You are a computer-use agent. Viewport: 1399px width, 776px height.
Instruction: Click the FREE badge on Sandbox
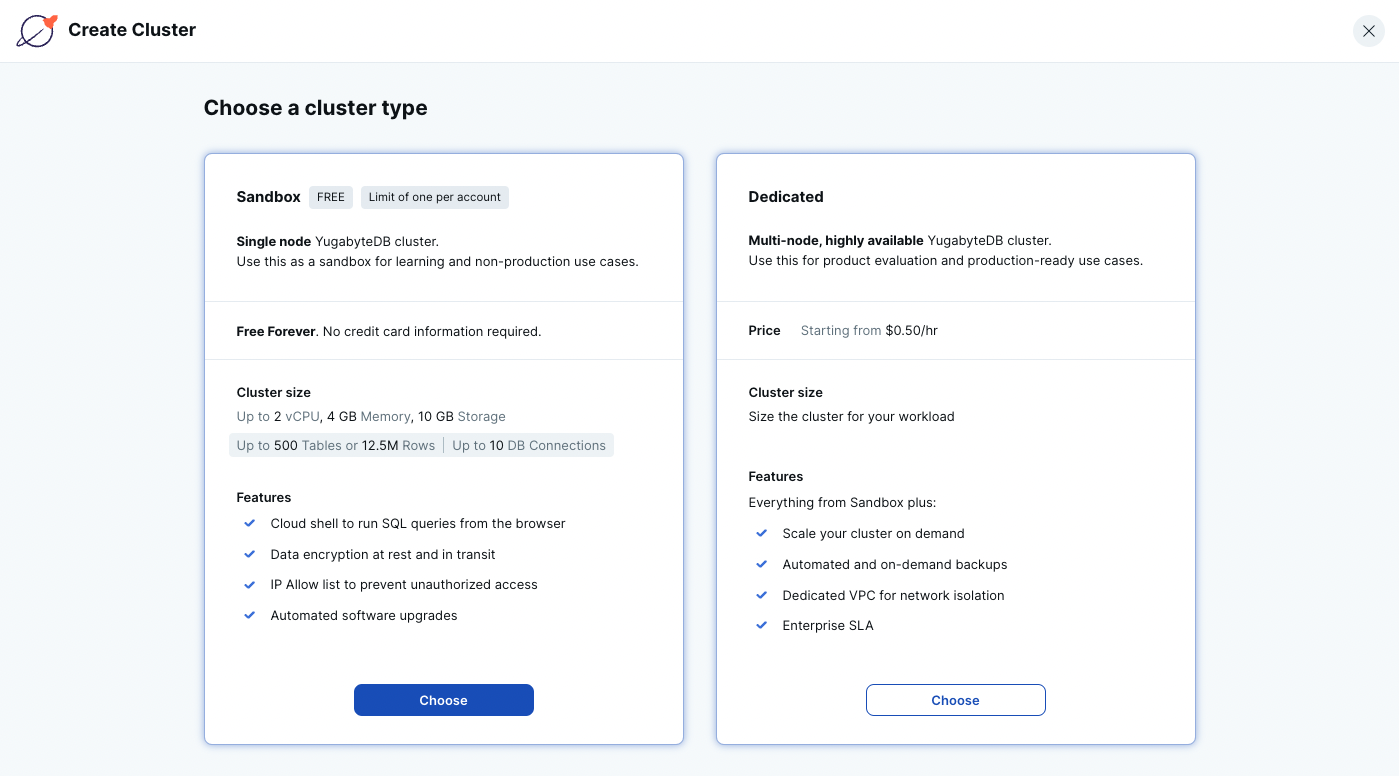point(331,197)
